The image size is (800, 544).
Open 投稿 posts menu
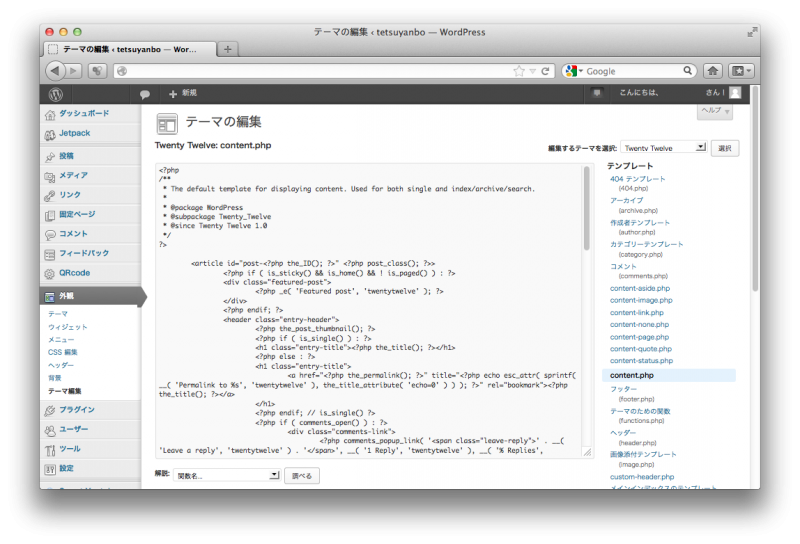pos(66,156)
